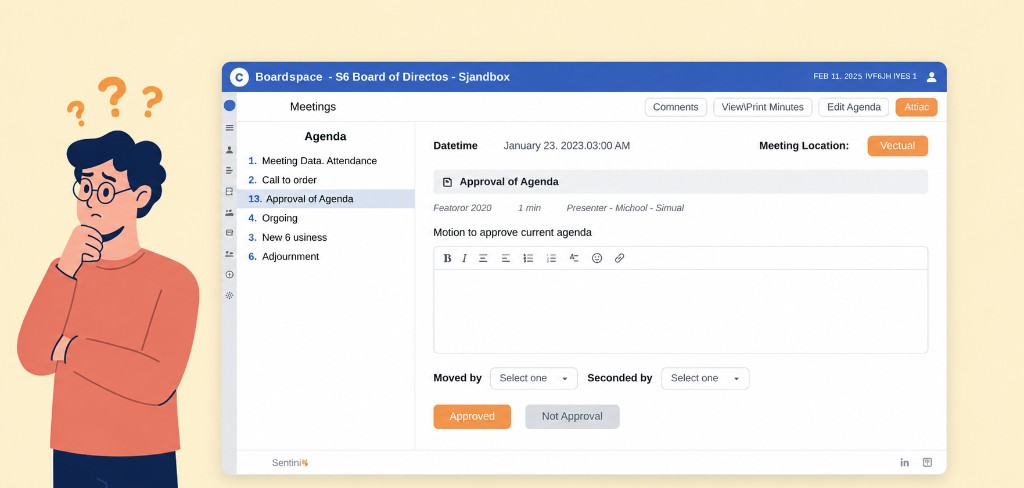Click the Not Approval button
This screenshot has height=488, width=1024.
click(572, 417)
